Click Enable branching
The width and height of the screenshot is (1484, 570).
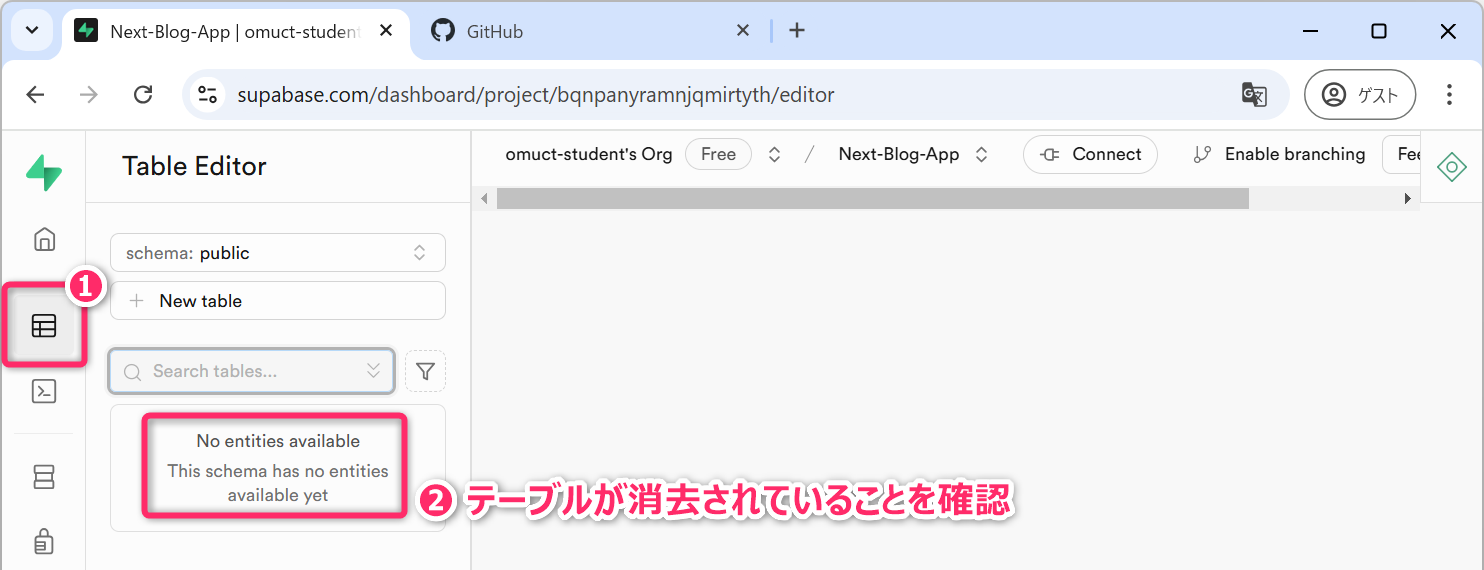click(x=1280, y=155)
